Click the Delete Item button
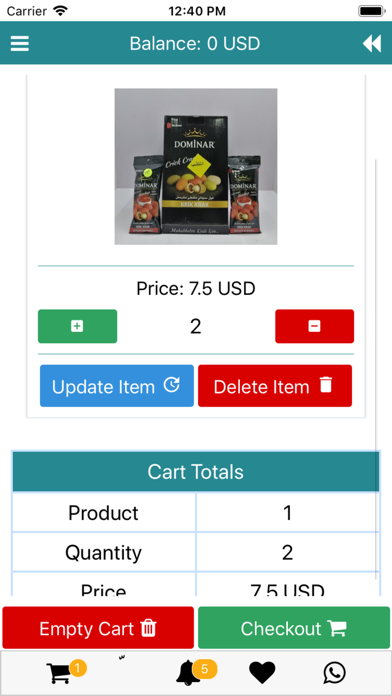The image size is (392, 696). click(x=275, y=386)
